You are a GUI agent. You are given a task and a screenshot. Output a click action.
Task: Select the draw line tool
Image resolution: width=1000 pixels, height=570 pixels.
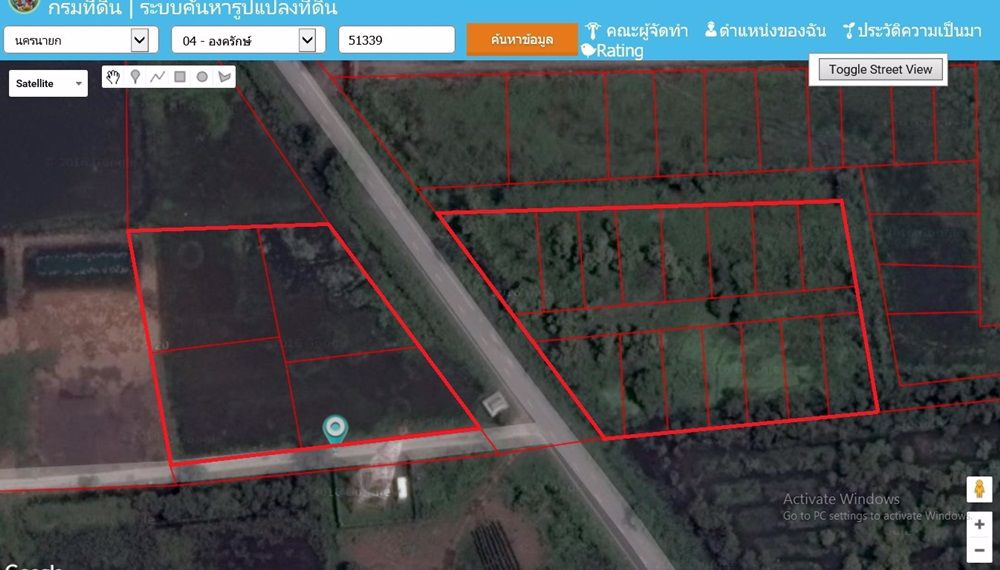157,77
